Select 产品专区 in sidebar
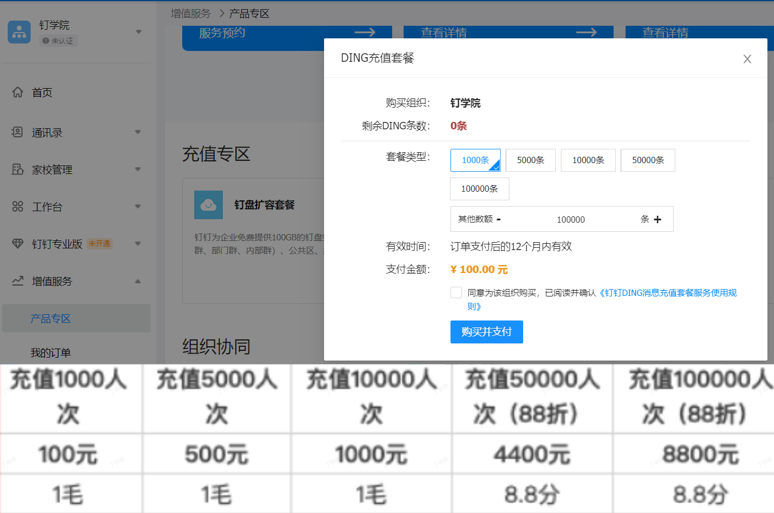The image size is (774, 513). pyautogui.click(x=76, y=318)
